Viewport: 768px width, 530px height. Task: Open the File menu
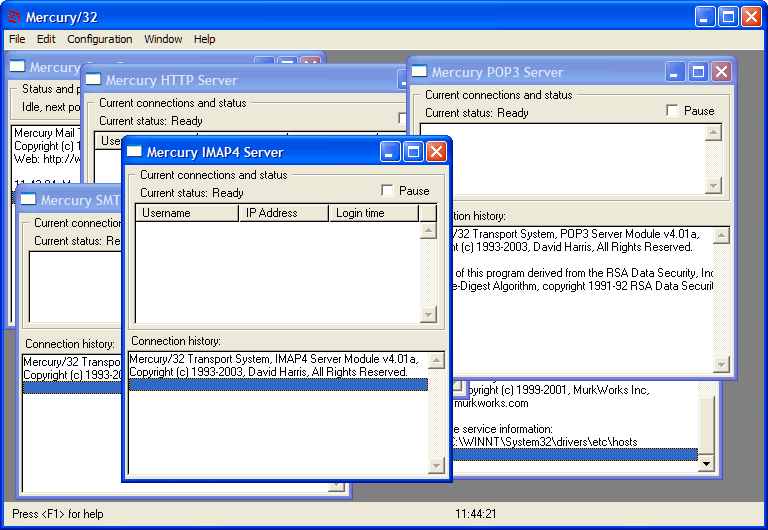pyautogui.click(x=17, y=39)
